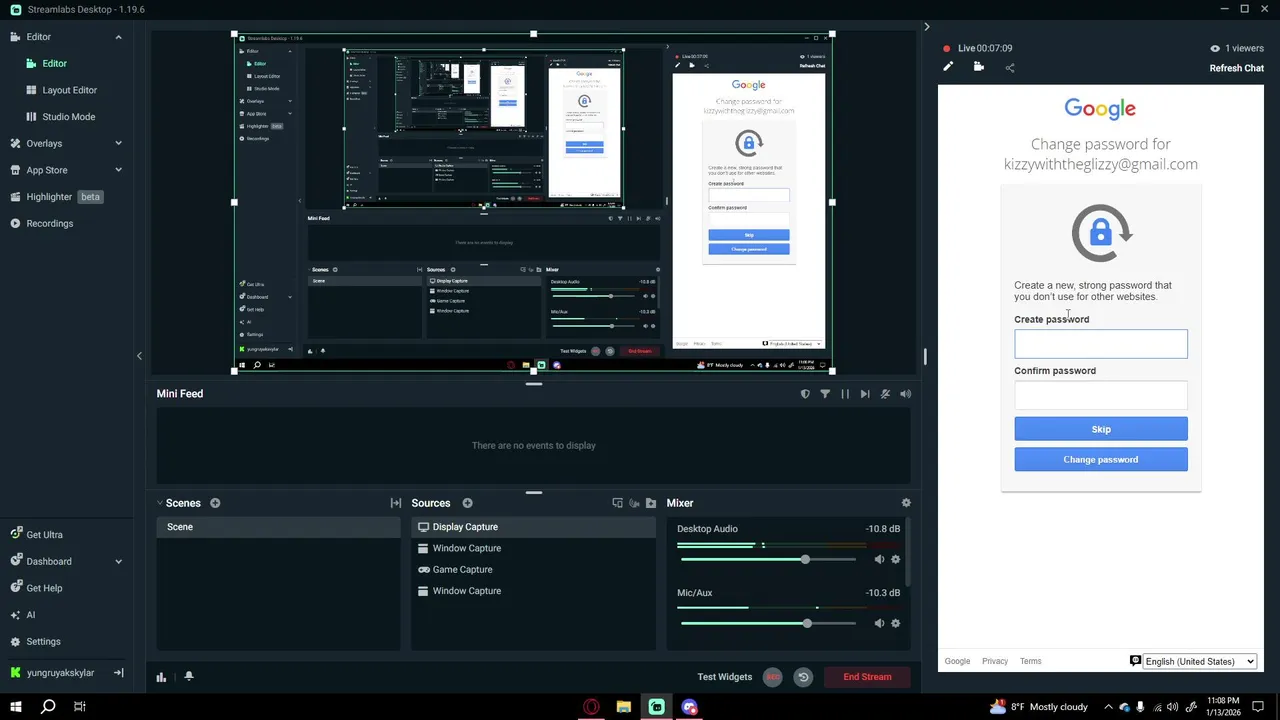
Task: Click the audio-only sources icon in Sources header
Action: pyautogui.click(x=634, y=503)
